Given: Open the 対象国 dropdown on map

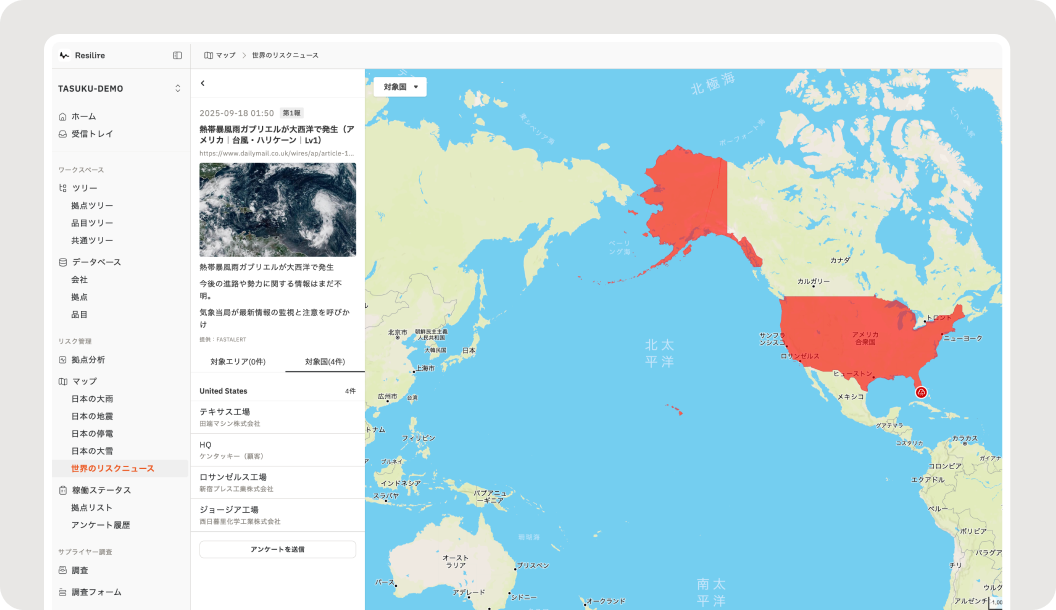Looking at the screenshot, I should 400,87.
